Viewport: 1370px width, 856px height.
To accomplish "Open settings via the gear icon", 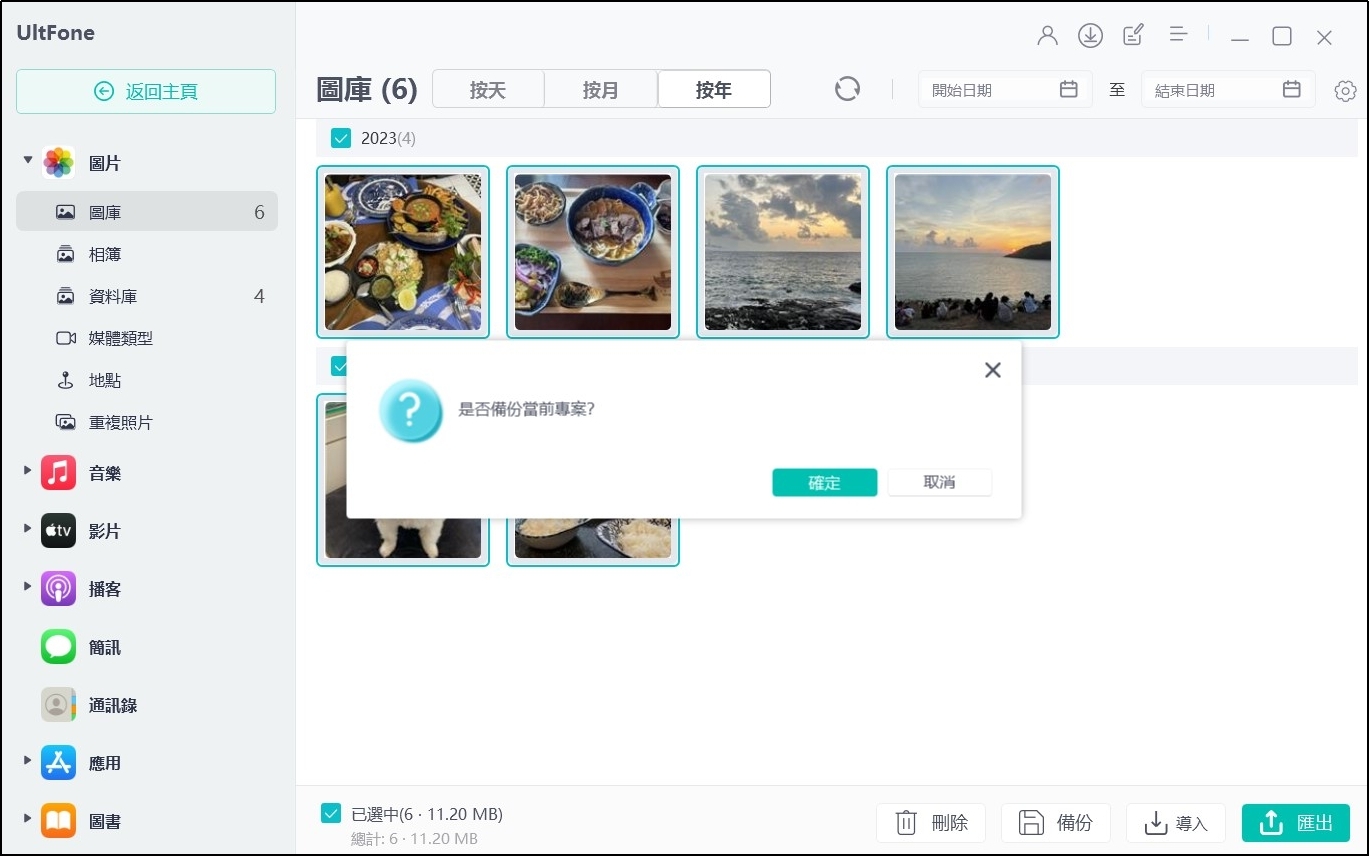I will pyautogui.click(x=1345, y=90).
